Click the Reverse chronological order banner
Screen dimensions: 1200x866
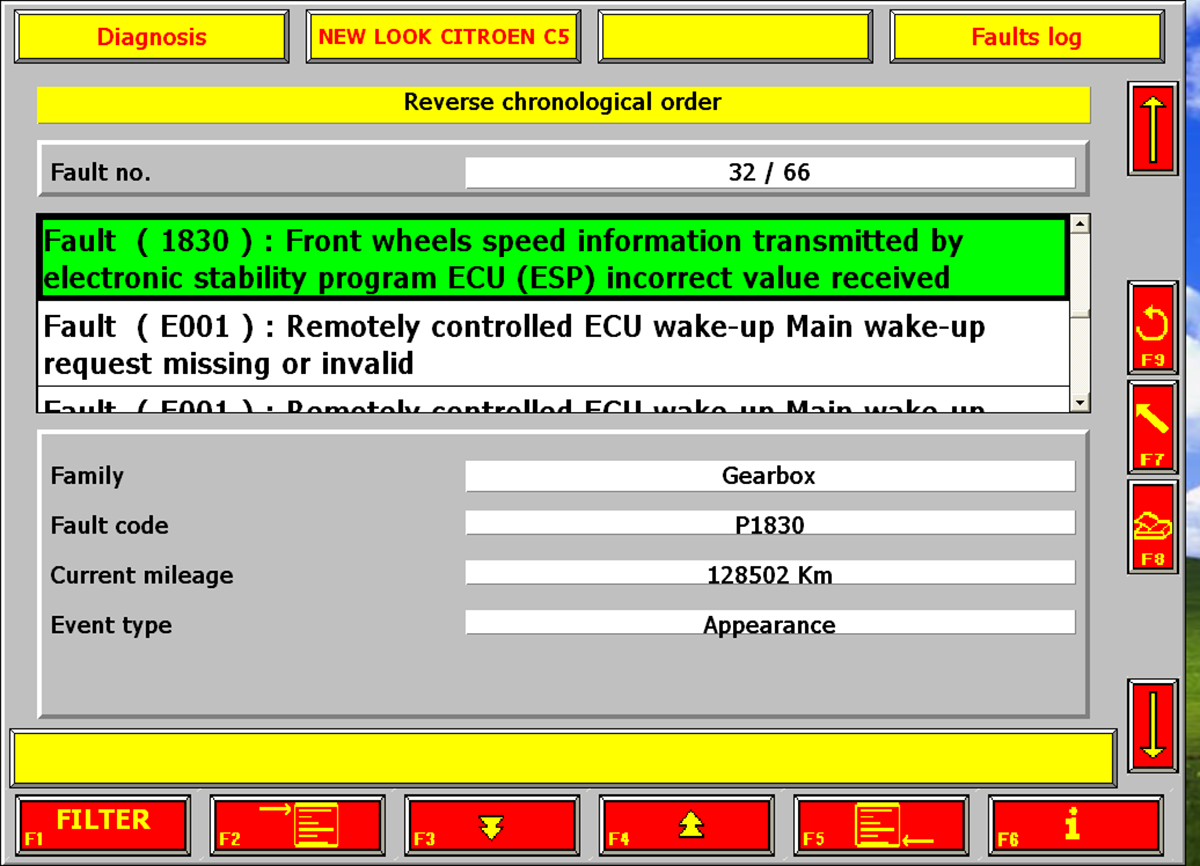coord(563,103)
